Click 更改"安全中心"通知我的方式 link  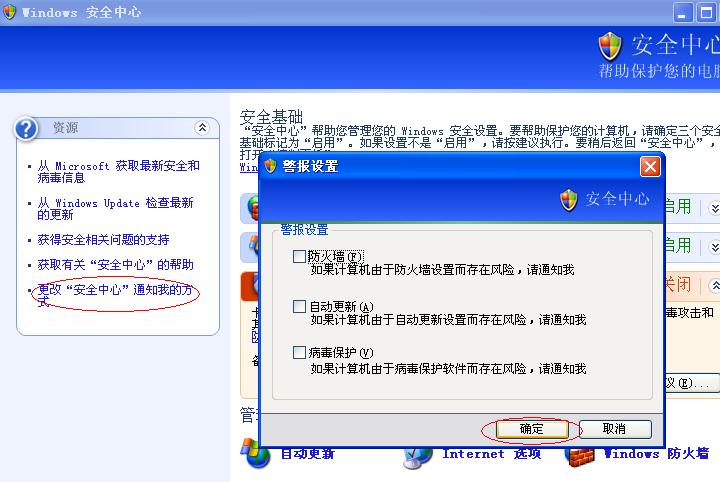click(115, 295)
